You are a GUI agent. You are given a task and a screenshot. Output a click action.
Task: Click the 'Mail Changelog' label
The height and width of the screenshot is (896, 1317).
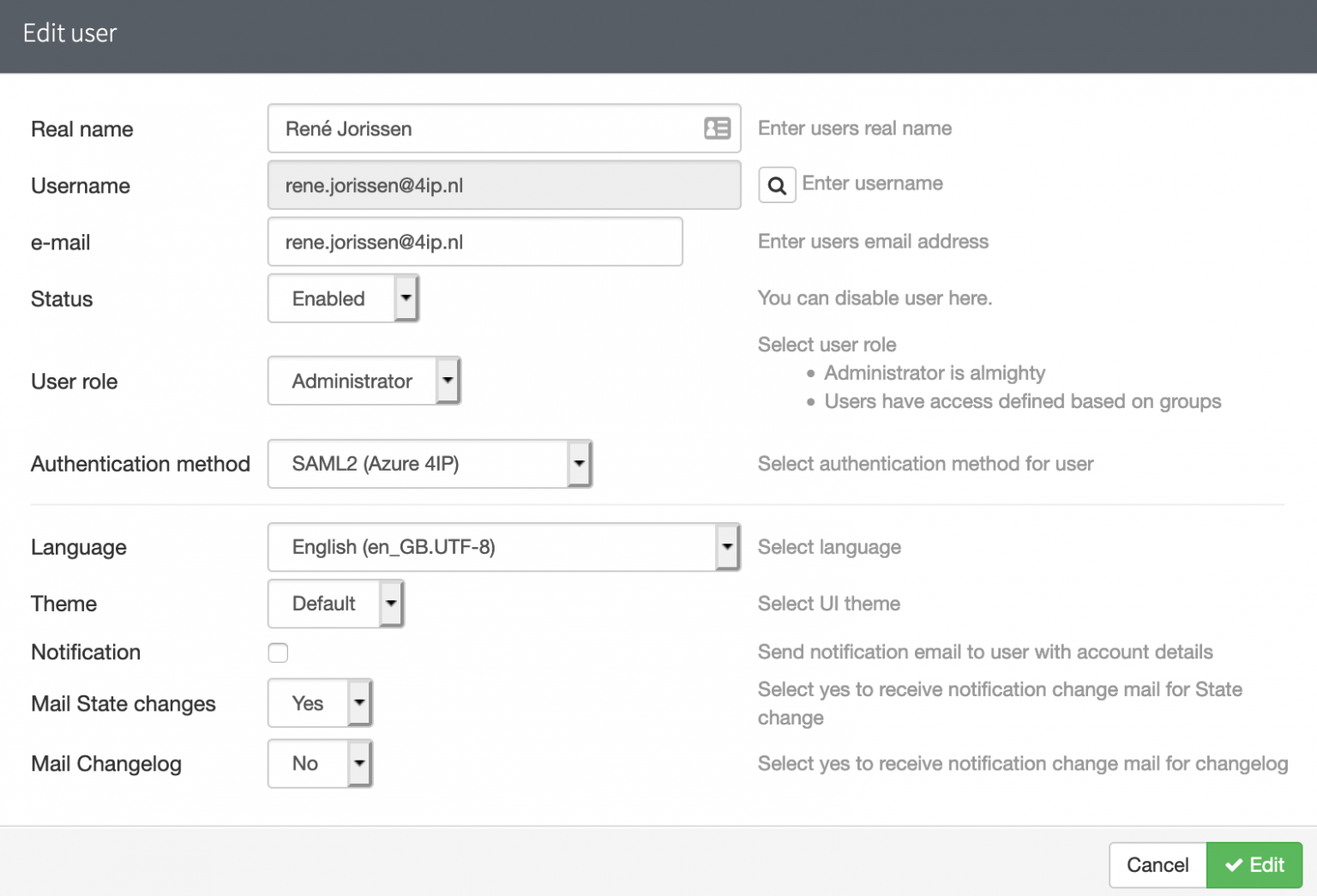tap(106, 764)
